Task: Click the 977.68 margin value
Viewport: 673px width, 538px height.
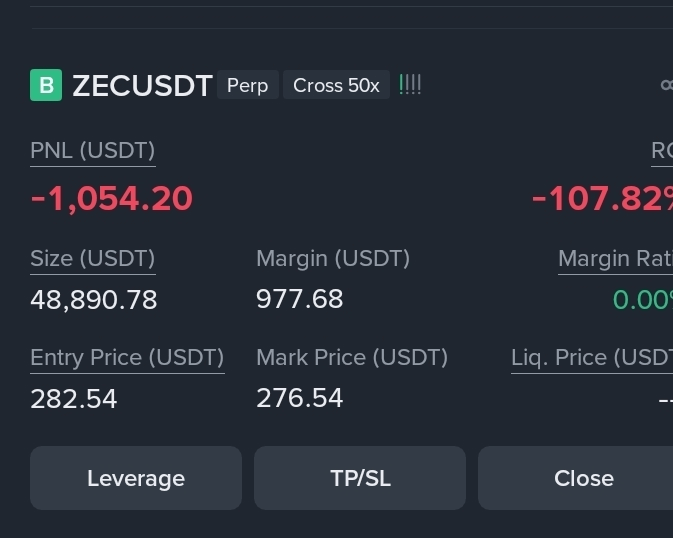Action: click(300, 299)
